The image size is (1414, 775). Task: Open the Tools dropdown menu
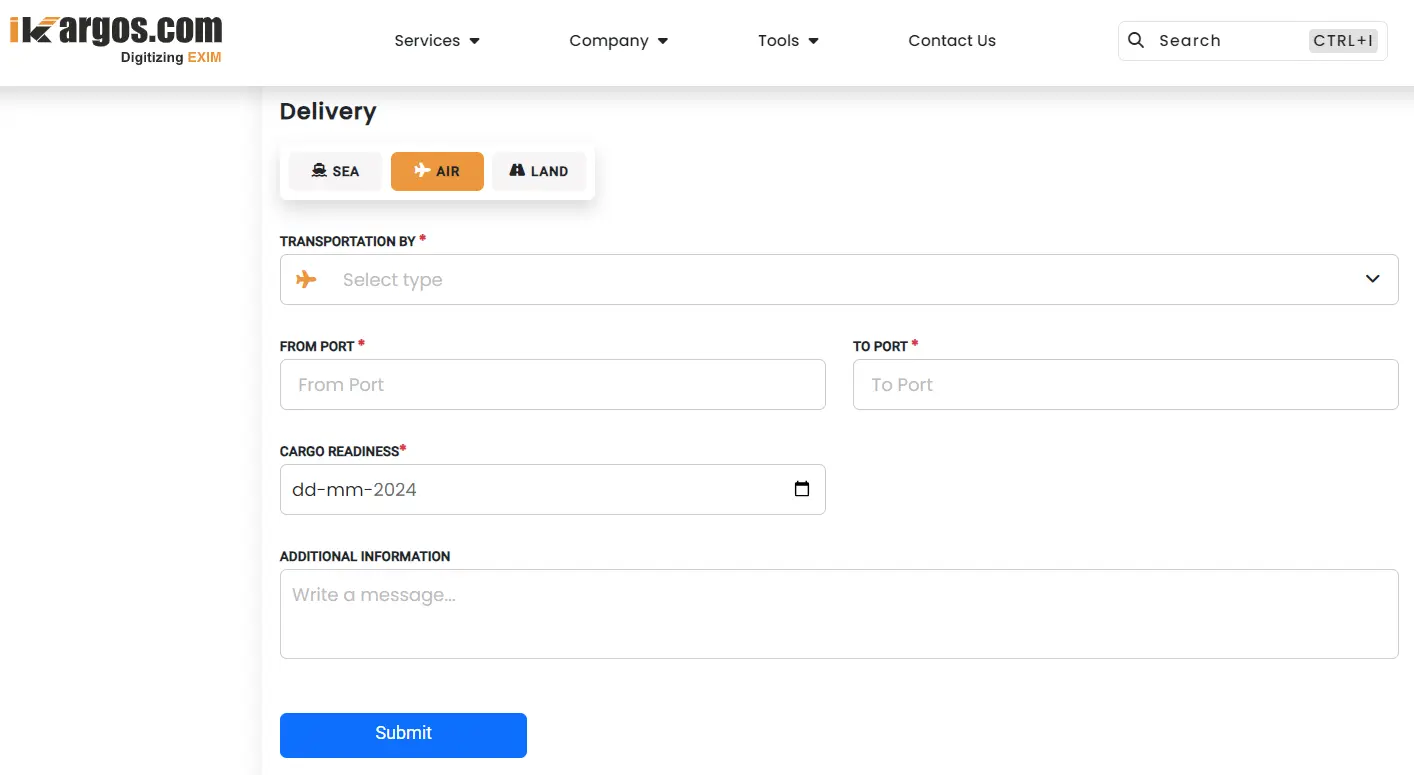coord(788,40)
